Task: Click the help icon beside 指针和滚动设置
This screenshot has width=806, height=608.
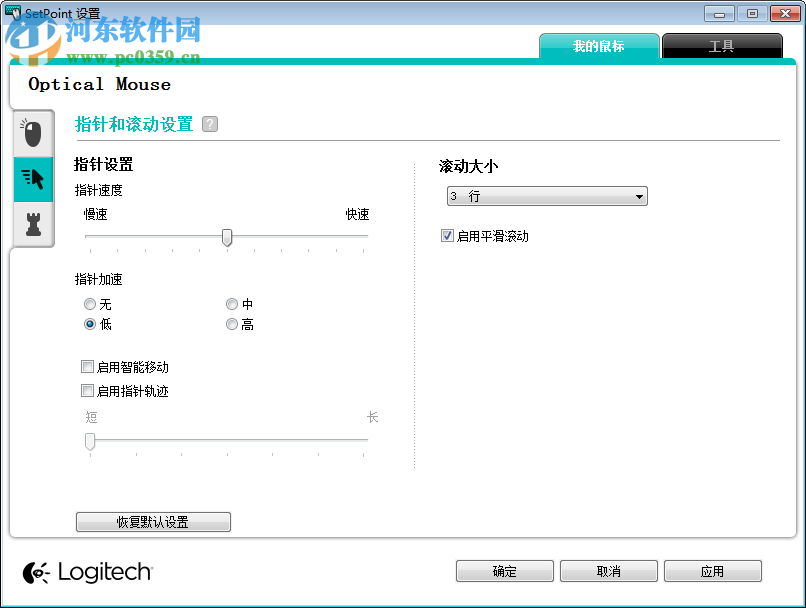Action: [x=208, y=123]
